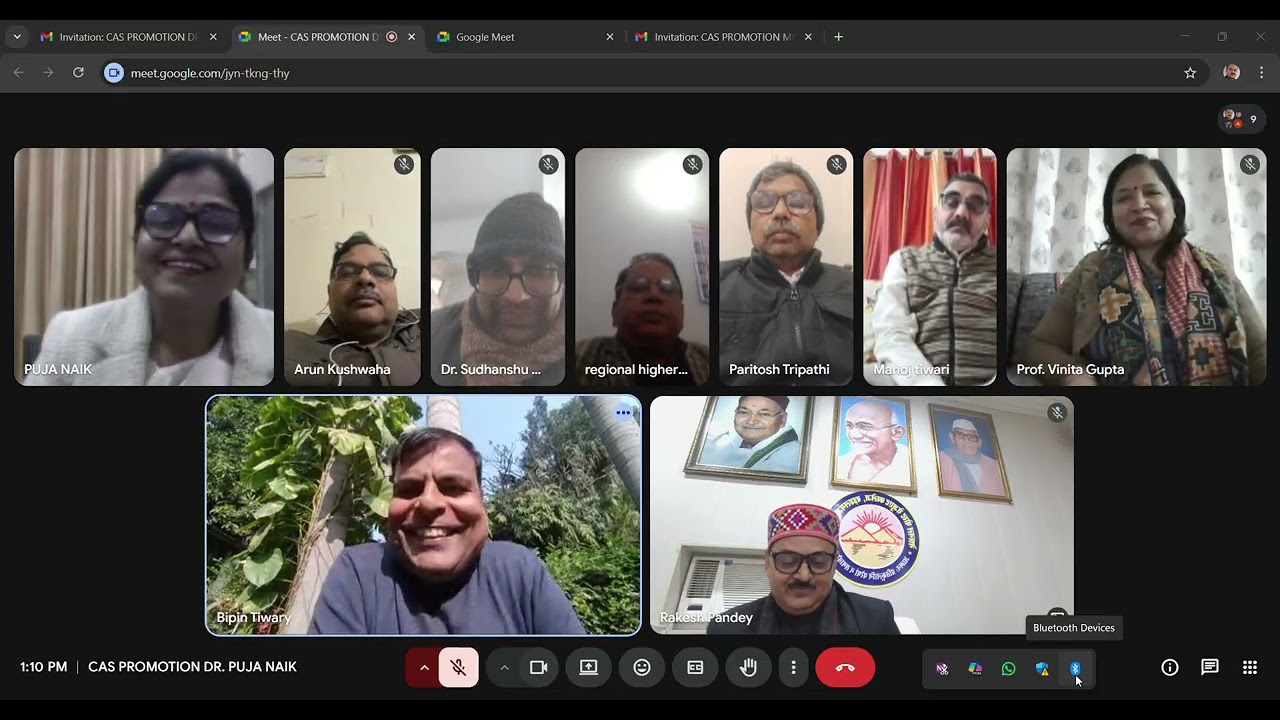The height and width of the screenshot is (720, 1280).
Task: Open Chrome profile avatar
Action: tap(1232, 73)
